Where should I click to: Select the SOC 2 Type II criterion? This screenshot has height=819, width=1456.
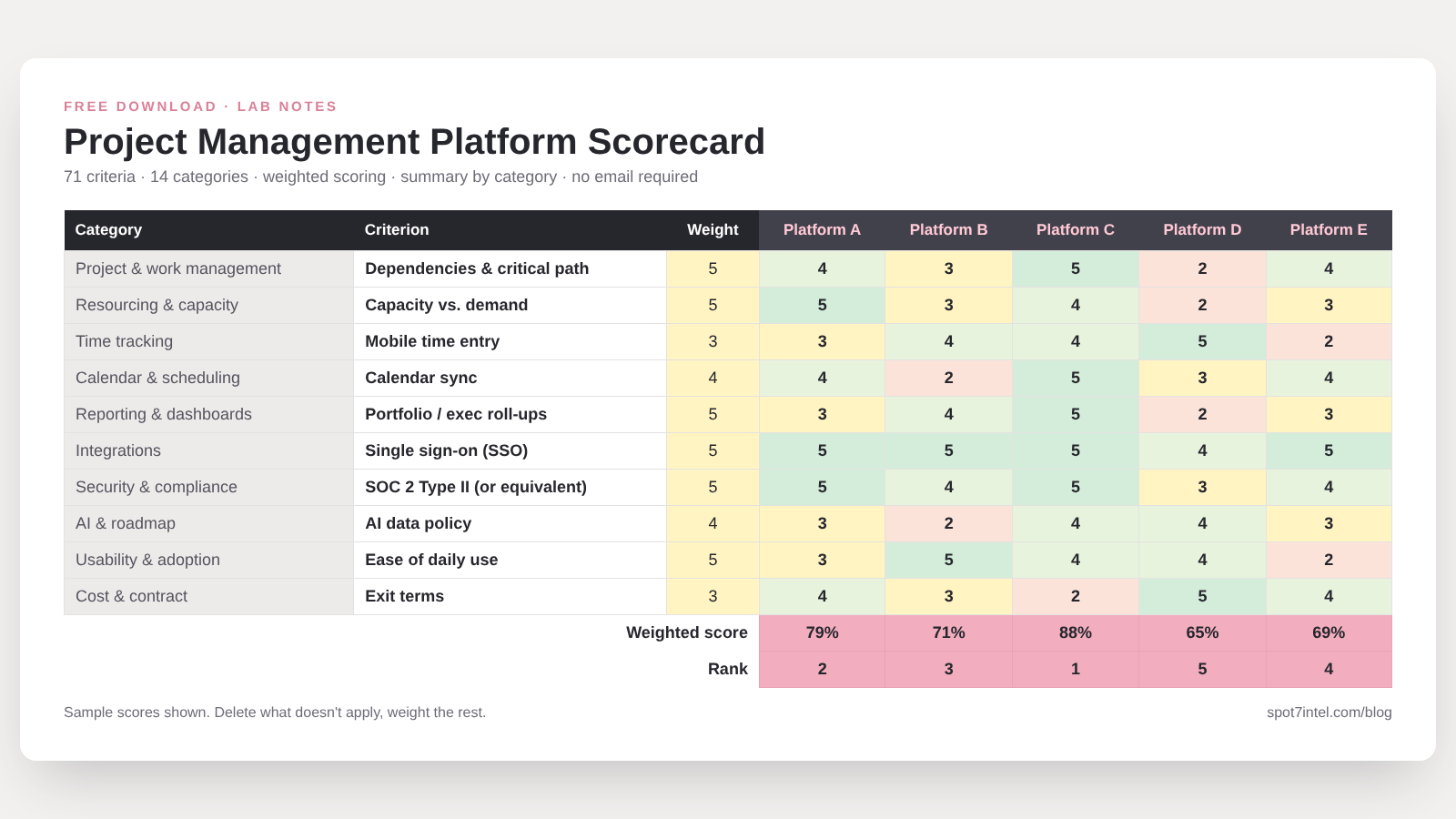(x=511, y=487)
